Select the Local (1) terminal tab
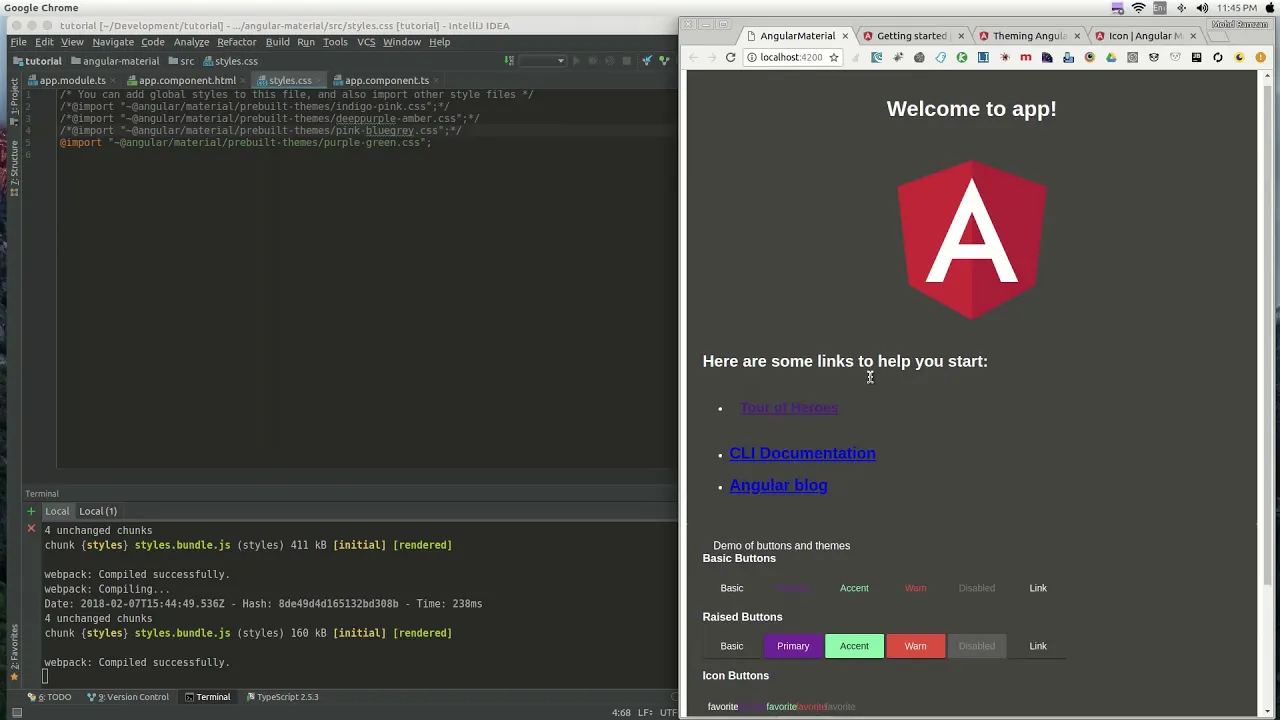Image resolution: width=1280 pixels, height=720 pixels. pyautogui.click(x=98, y=511)
